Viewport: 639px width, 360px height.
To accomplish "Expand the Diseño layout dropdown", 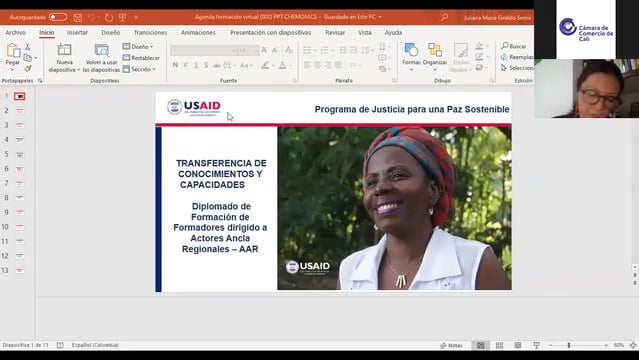I will click(138, 46).
